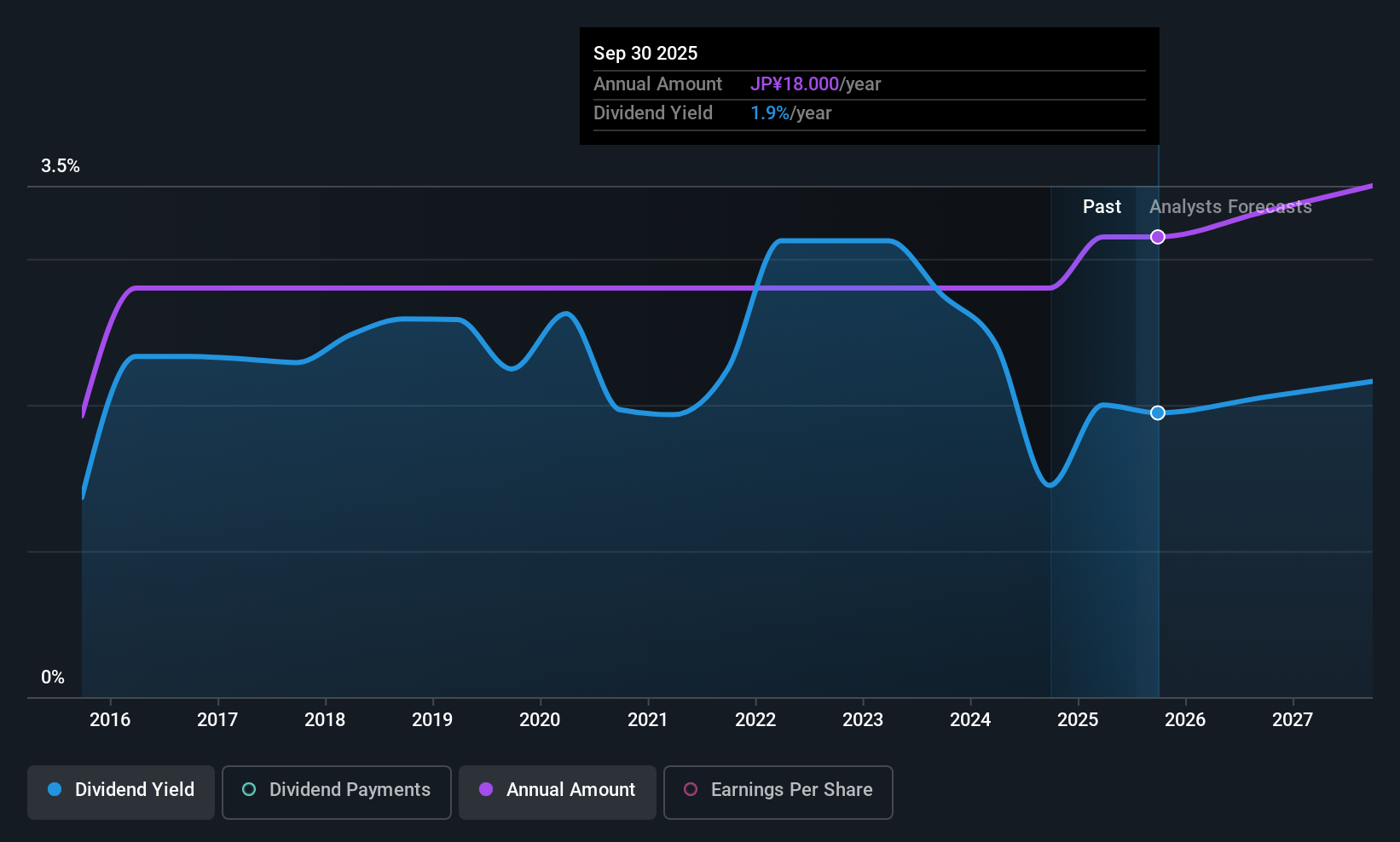
Task: Click the 2016 x-axis label
Action: click(110, 720)
